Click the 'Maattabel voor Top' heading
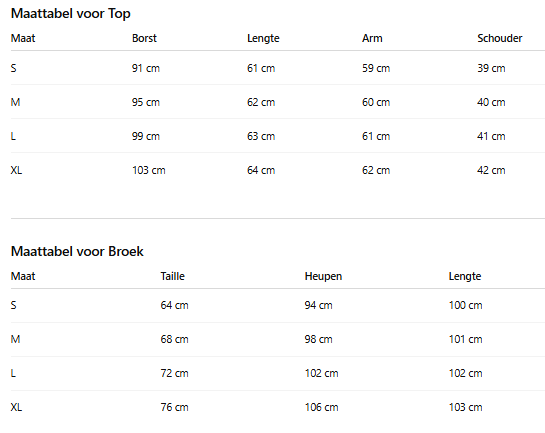 [71, 14]
